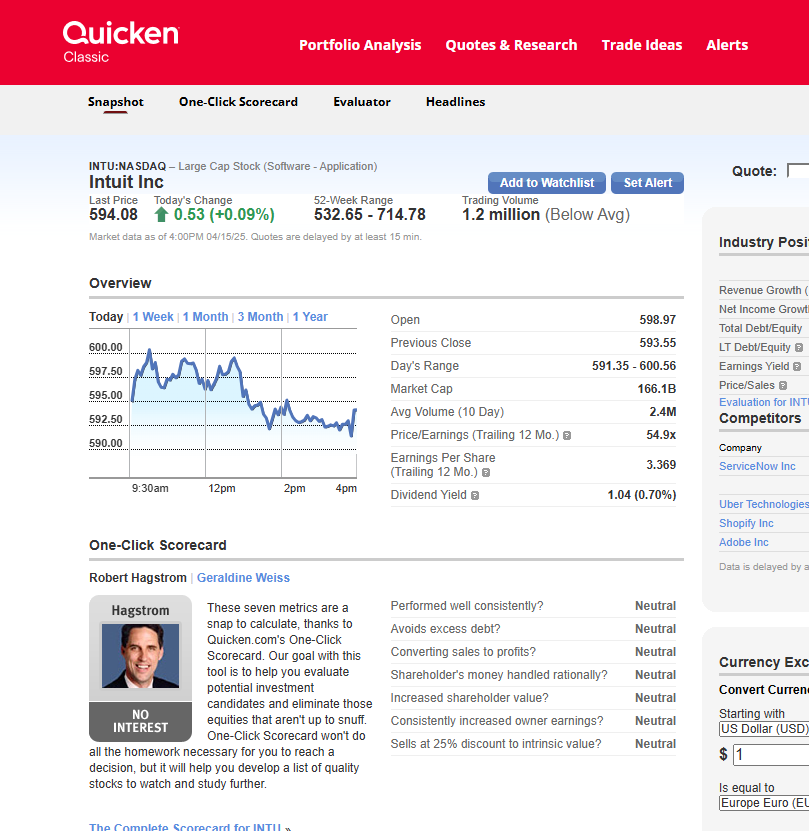Open the US Dollar starting currency dropdown
Screen dimensions: 809x831
point(764,729)
